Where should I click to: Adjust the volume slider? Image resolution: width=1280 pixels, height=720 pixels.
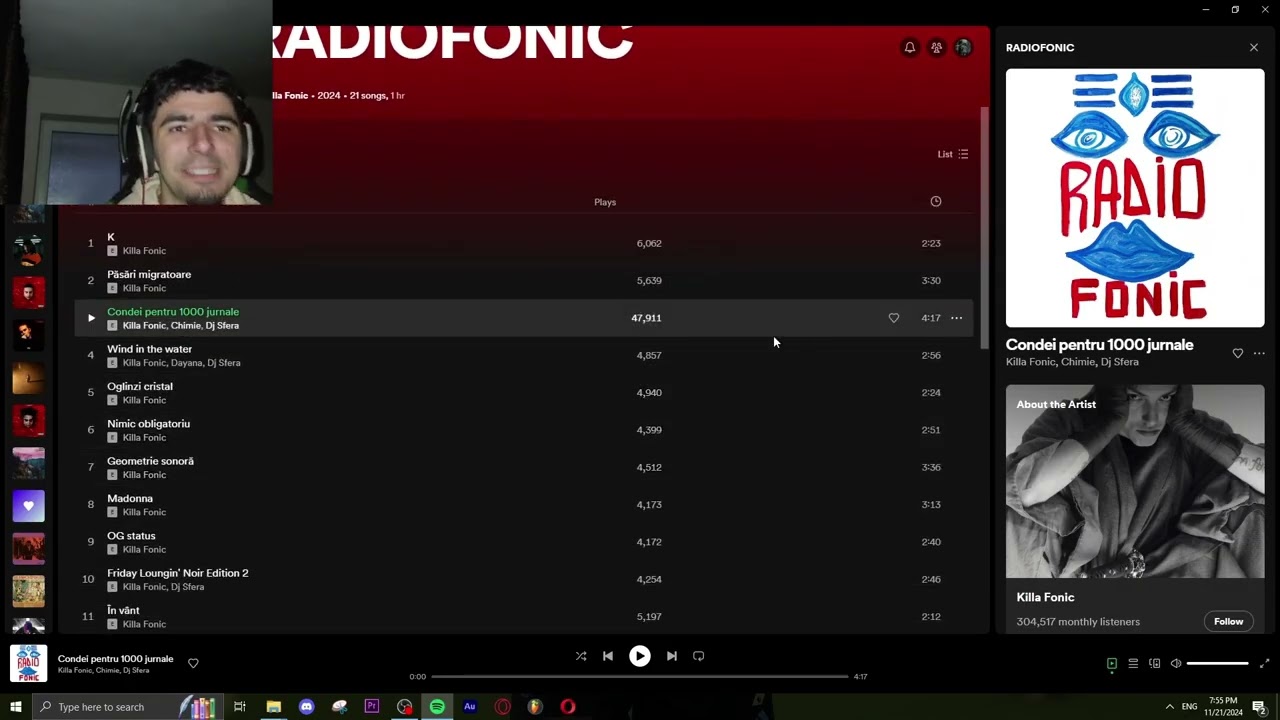[1218, 663]
